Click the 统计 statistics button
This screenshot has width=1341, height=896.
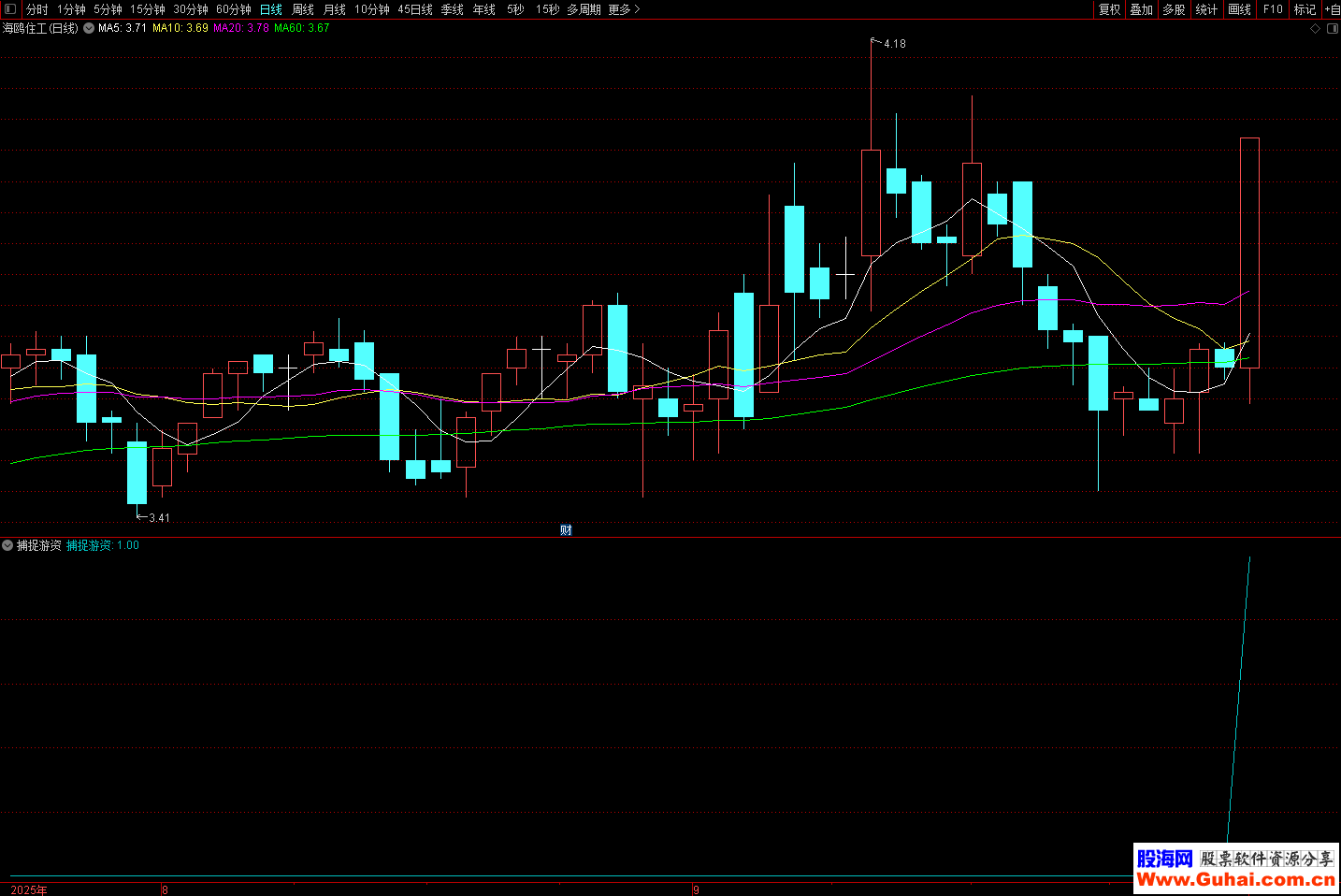pyautogui.click(x=1206, y=9)
